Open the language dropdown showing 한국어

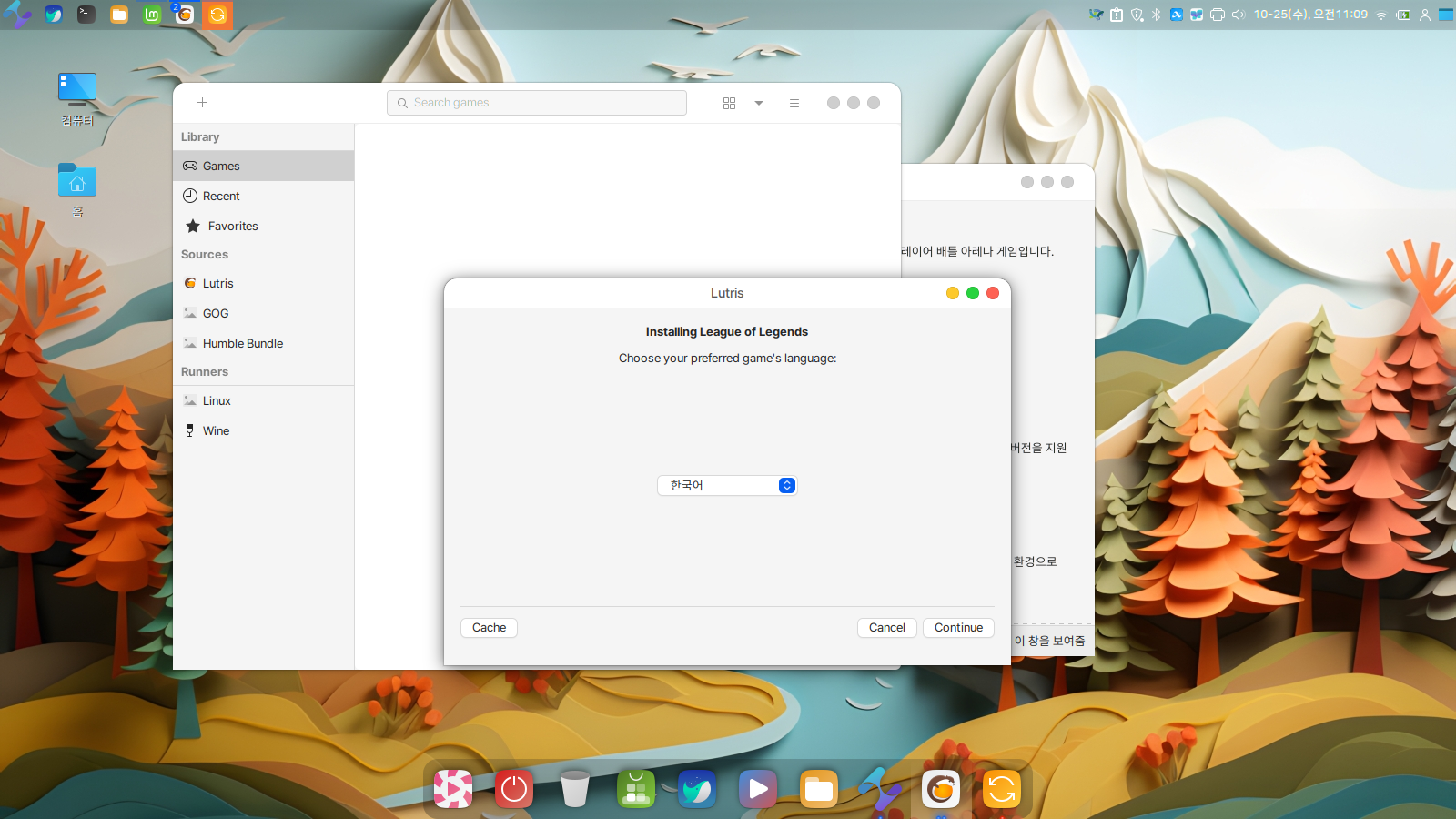(x=727, y=486)
